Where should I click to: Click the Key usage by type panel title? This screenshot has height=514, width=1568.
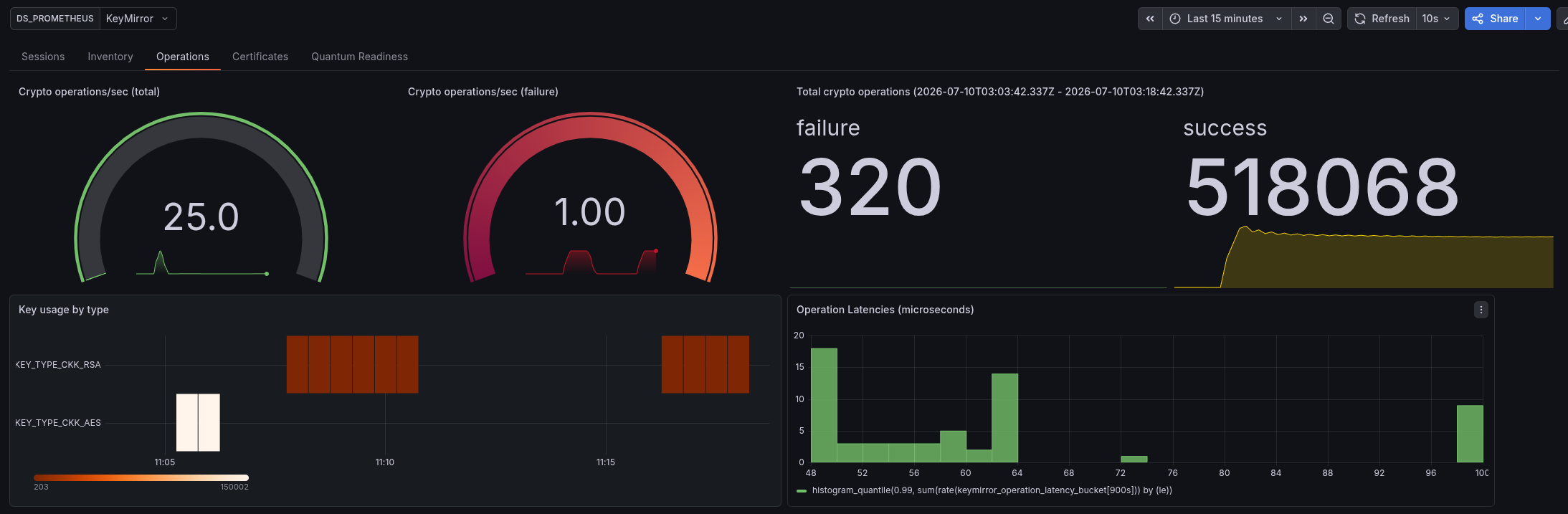tap(64, 310)
